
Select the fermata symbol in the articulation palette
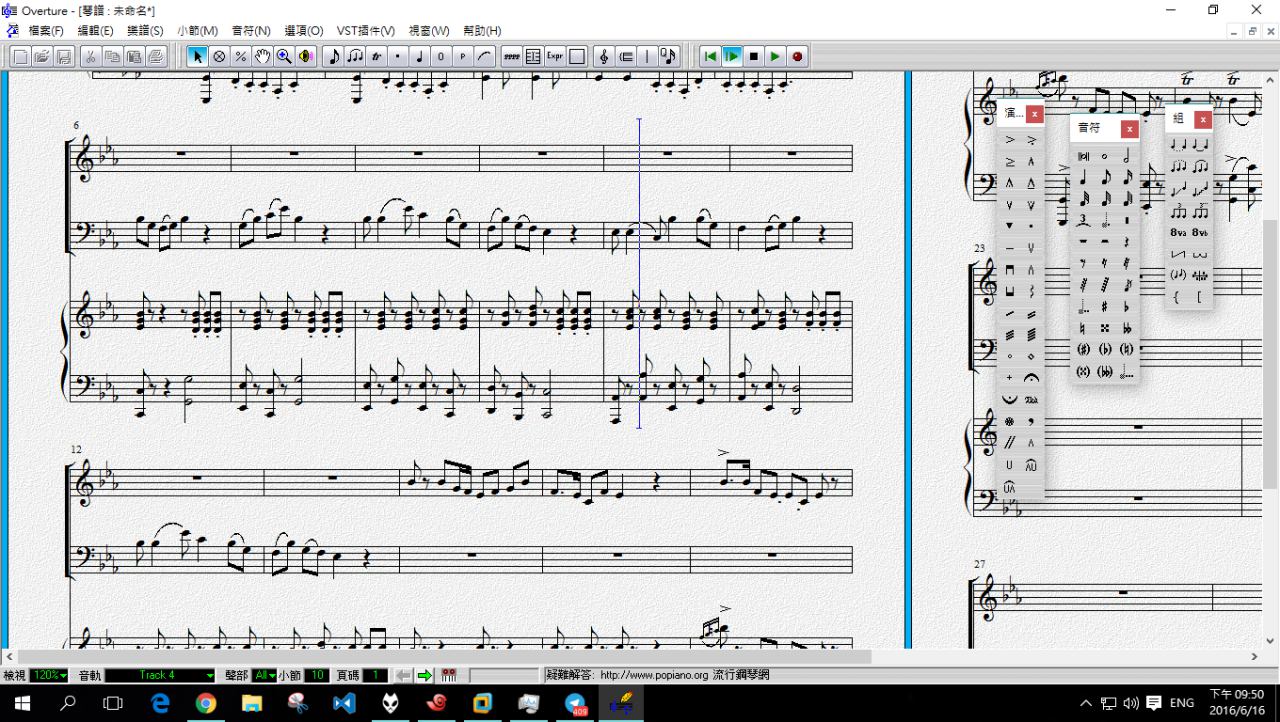pos(1031,378)
